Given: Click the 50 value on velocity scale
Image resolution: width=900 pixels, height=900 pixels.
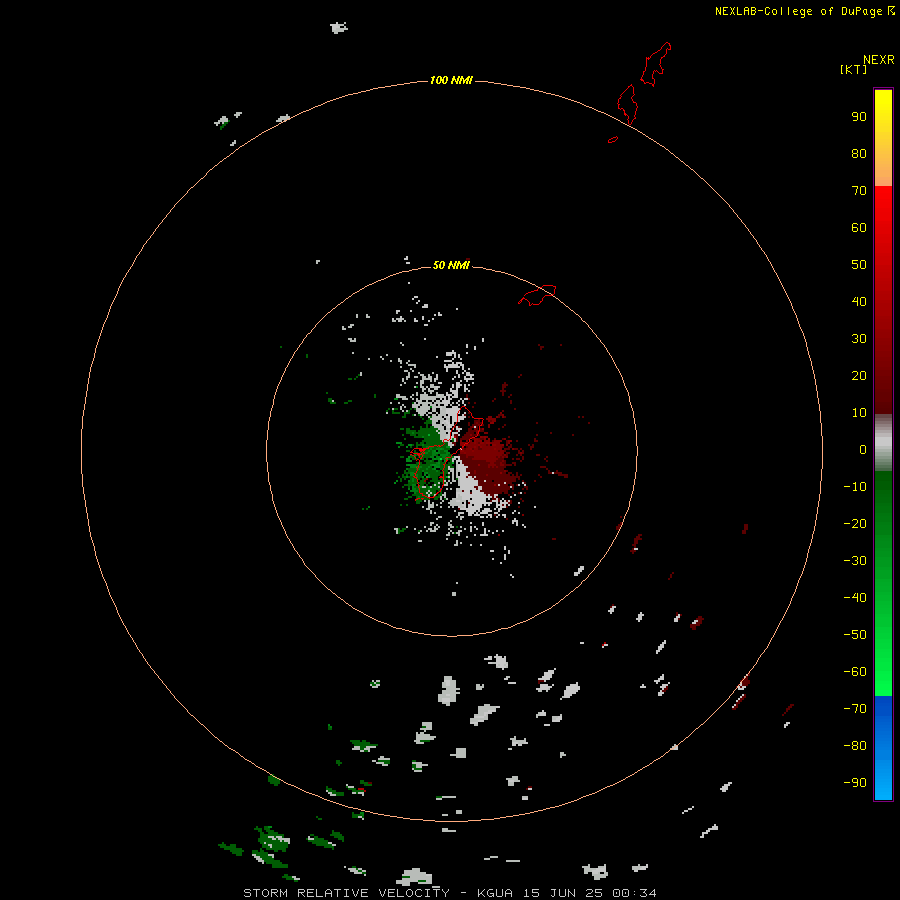Looking at the screenshot, I should pos(859,265).
